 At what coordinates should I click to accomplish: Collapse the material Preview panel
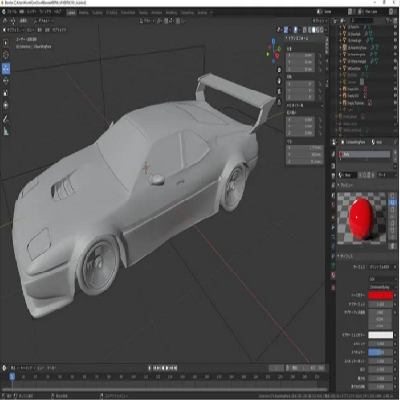coord(347,185)
